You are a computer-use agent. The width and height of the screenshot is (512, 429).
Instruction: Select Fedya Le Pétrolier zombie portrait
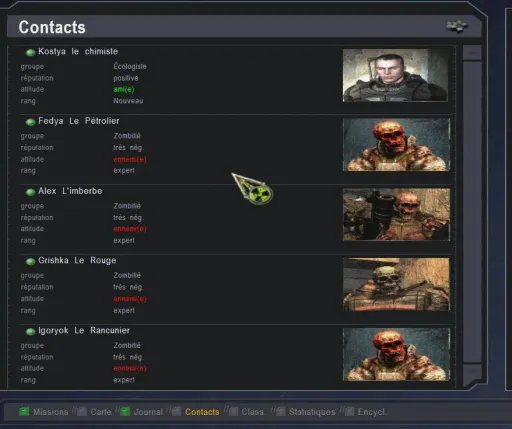click(396, 145)
